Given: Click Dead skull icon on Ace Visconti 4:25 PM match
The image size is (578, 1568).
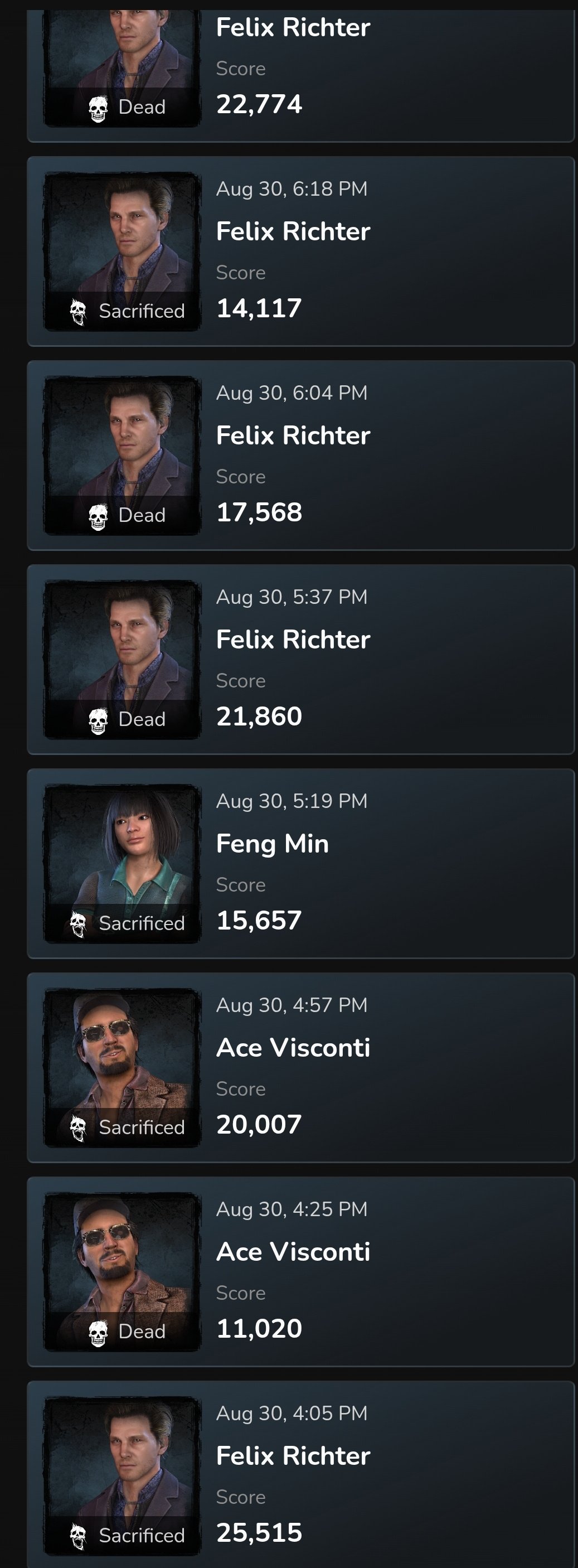Looking at the screenshot, I should [x=98, y=1333].
